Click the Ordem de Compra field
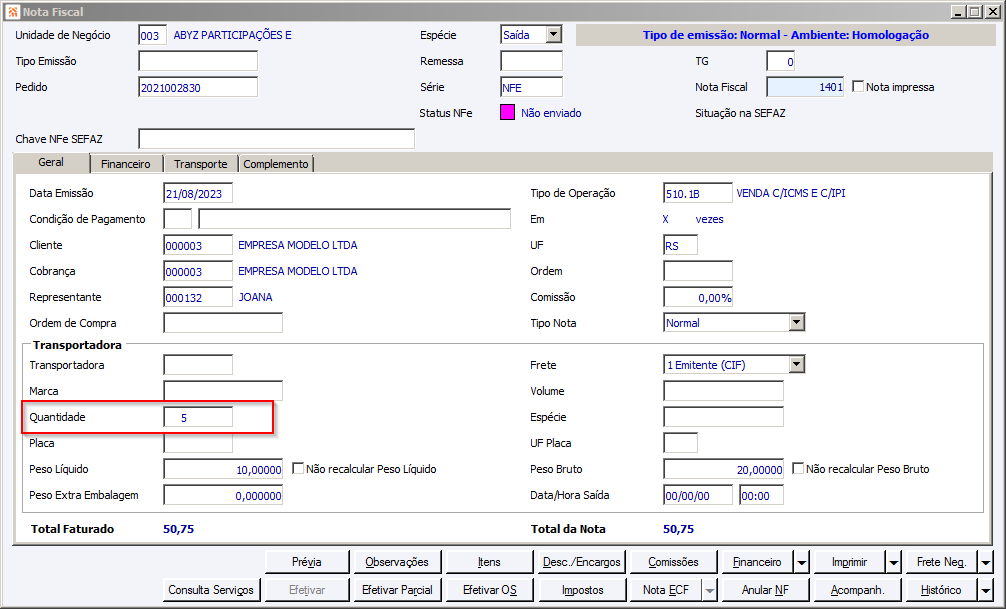The height and width of the screenshot is (609, 1006). coord(223,323)
